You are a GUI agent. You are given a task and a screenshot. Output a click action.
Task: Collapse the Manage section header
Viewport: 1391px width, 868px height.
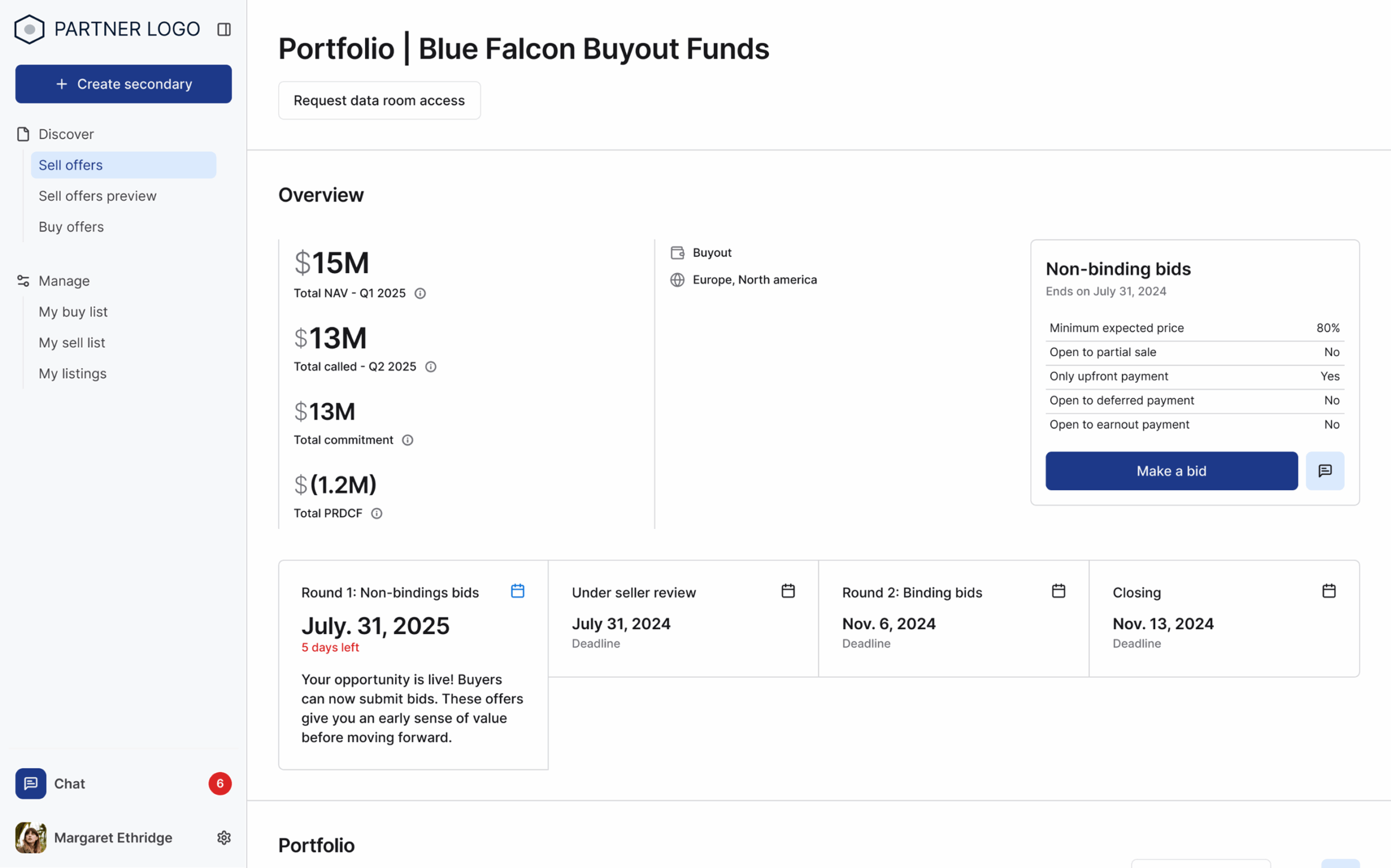coord(64,281)
